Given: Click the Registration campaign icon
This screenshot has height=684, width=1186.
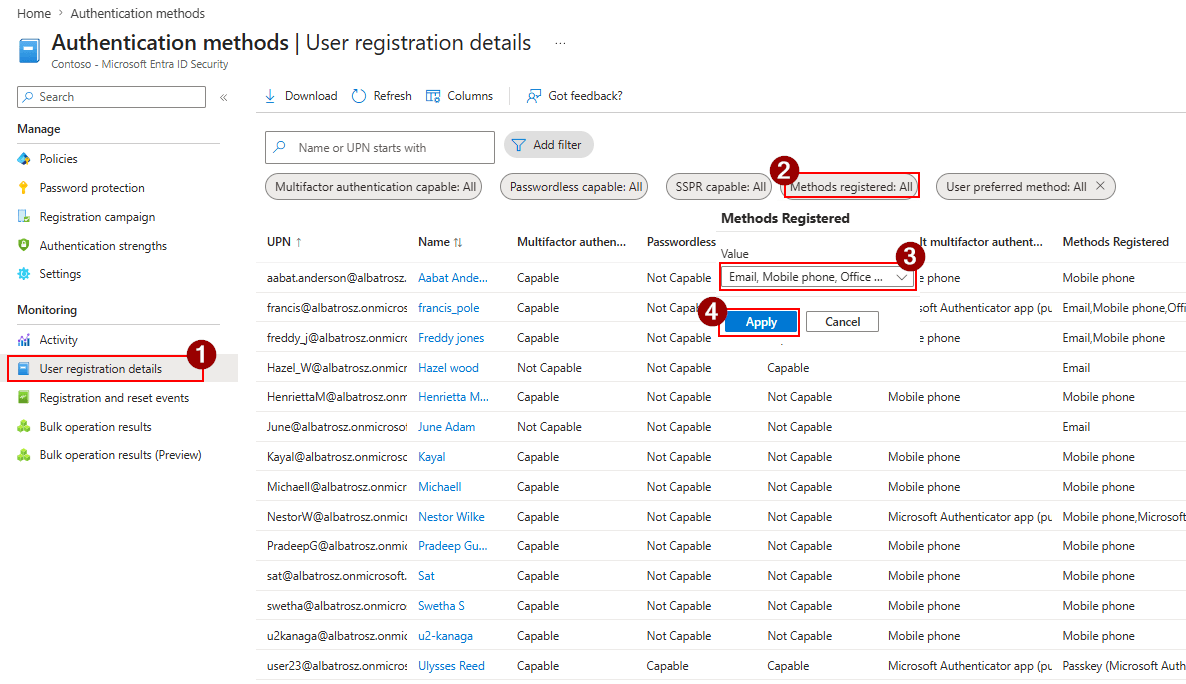Looking at the screenshot, I should click(x=24, y=216).
